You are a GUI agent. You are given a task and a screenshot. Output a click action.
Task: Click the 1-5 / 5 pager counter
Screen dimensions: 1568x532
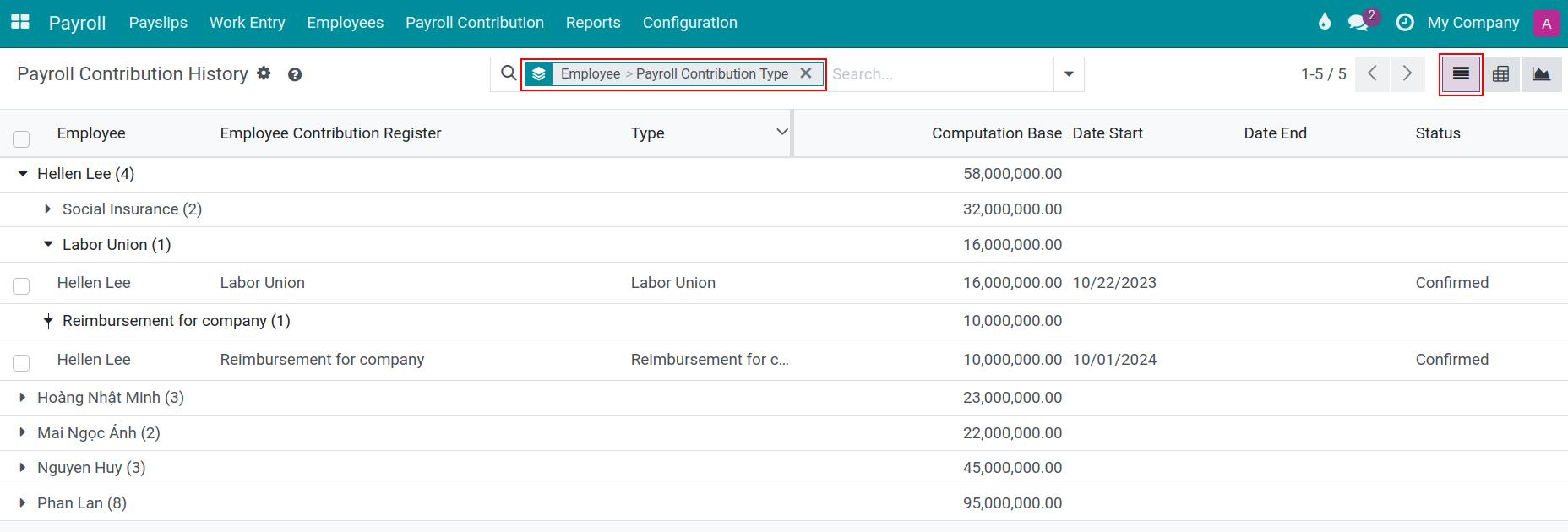click(x=1324, y=74)
